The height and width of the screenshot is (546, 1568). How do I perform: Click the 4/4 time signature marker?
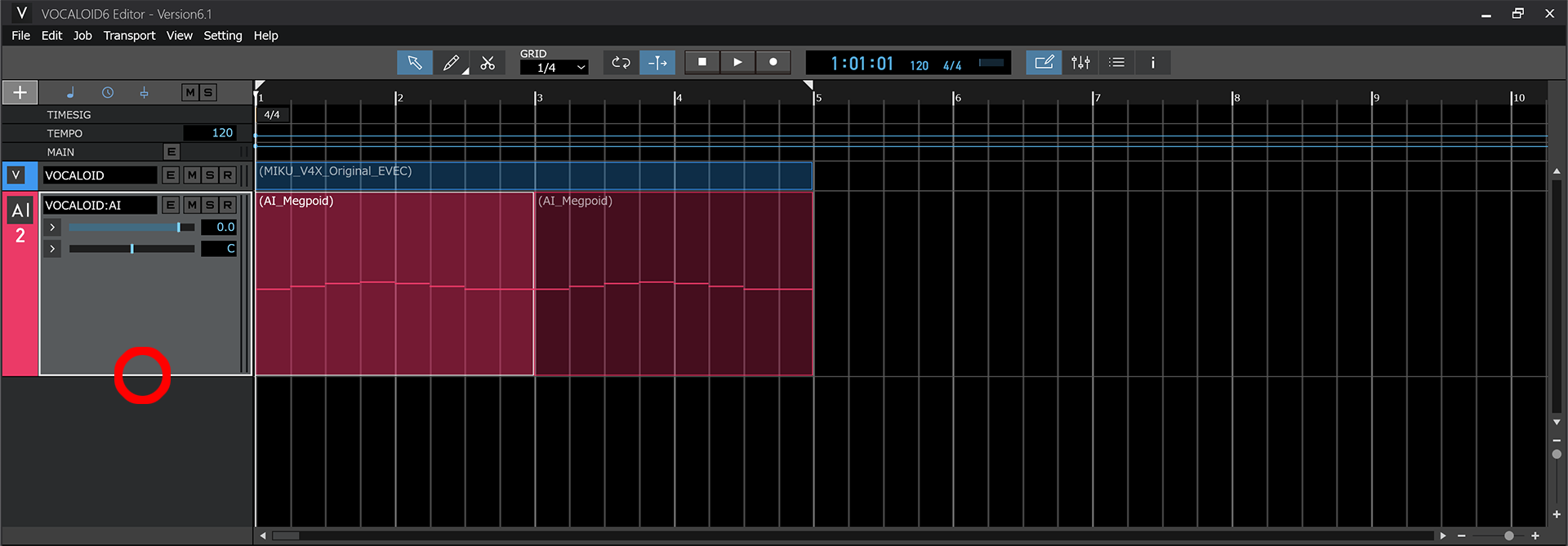pos(272,115)
